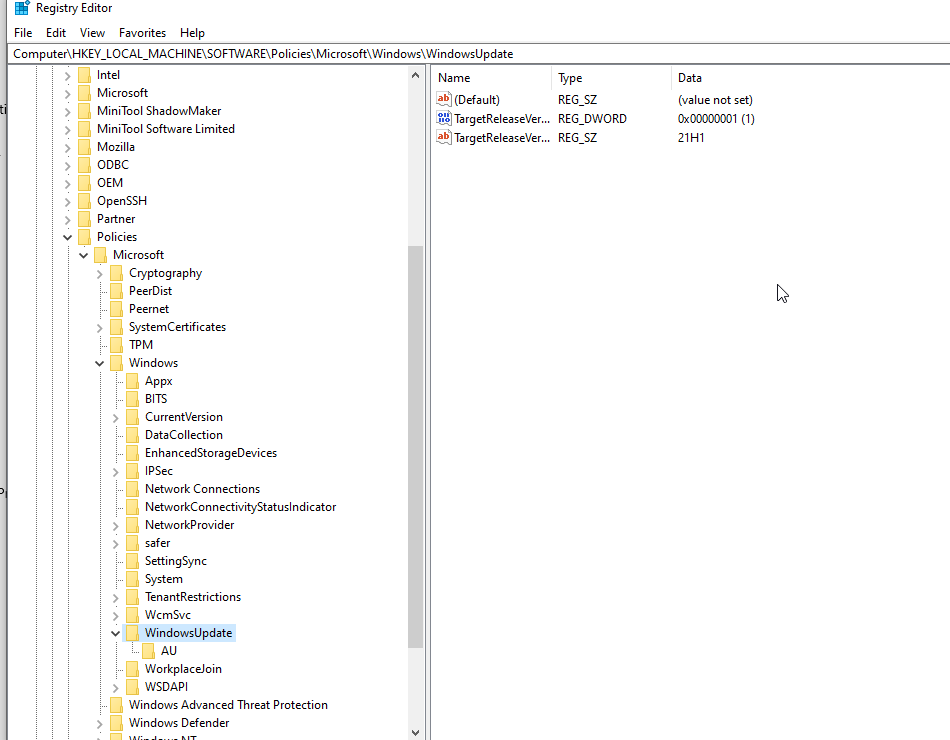Click the AU folder icon
The width and height of the screenshot is (950, 740).
[x=149, y=651]
